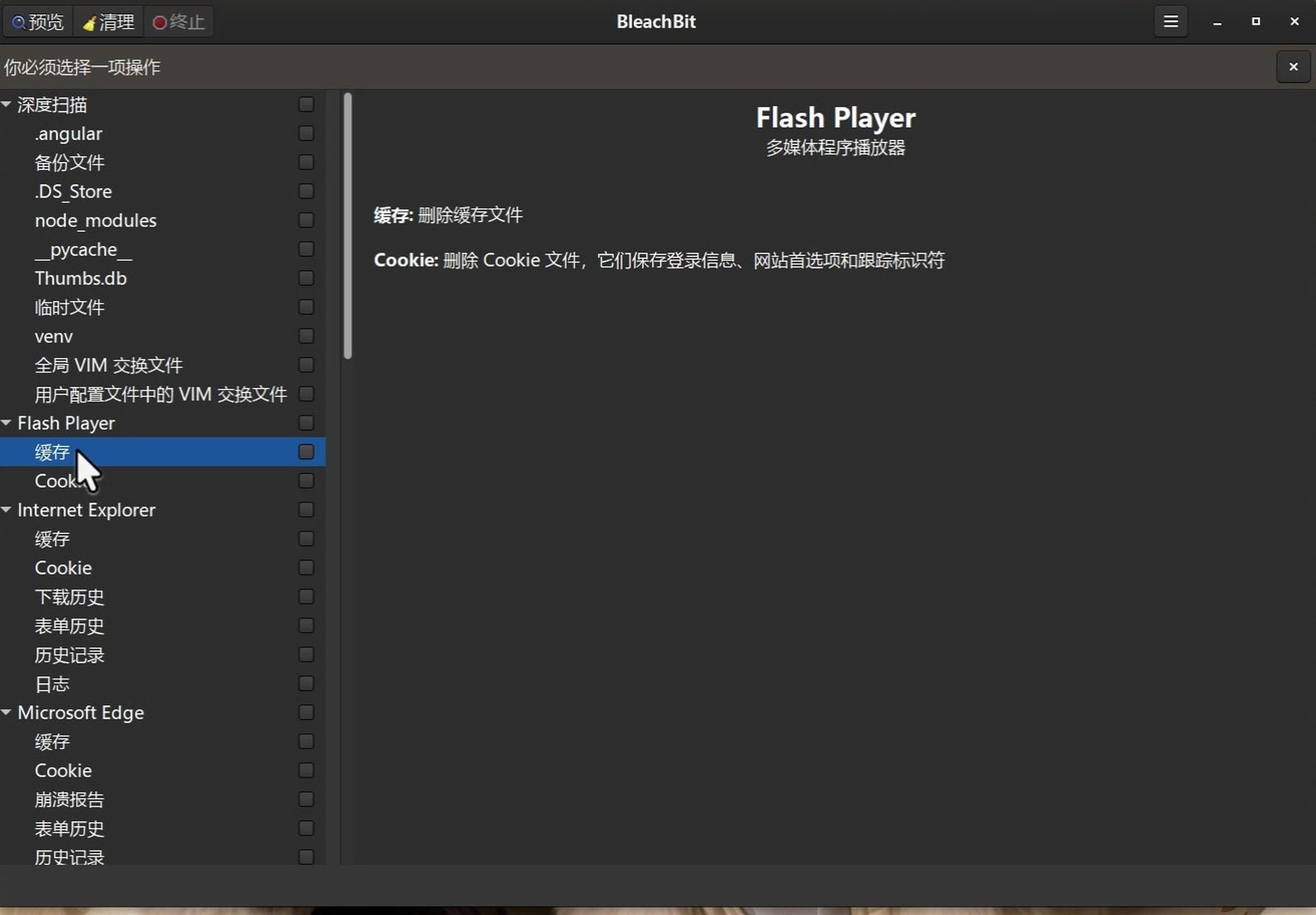1316x915 pixels.
Task: Tick the Flash Player group checkbox
Action: coord(306,423)
